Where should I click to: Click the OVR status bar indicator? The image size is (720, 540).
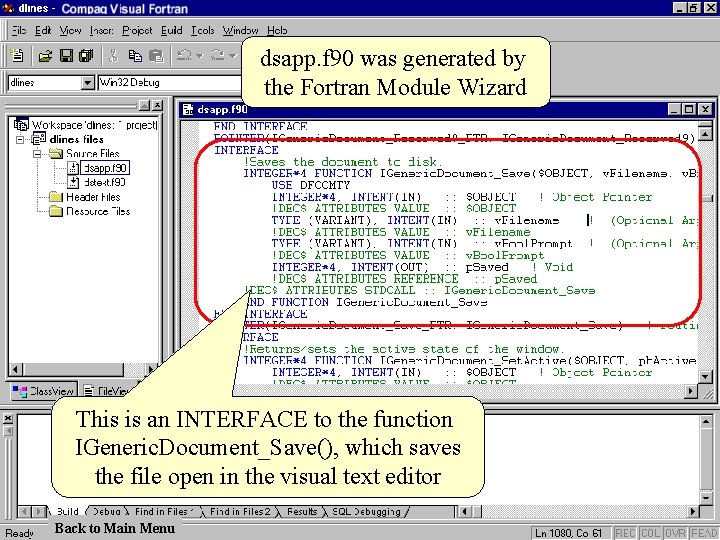(x=675, y=533)
